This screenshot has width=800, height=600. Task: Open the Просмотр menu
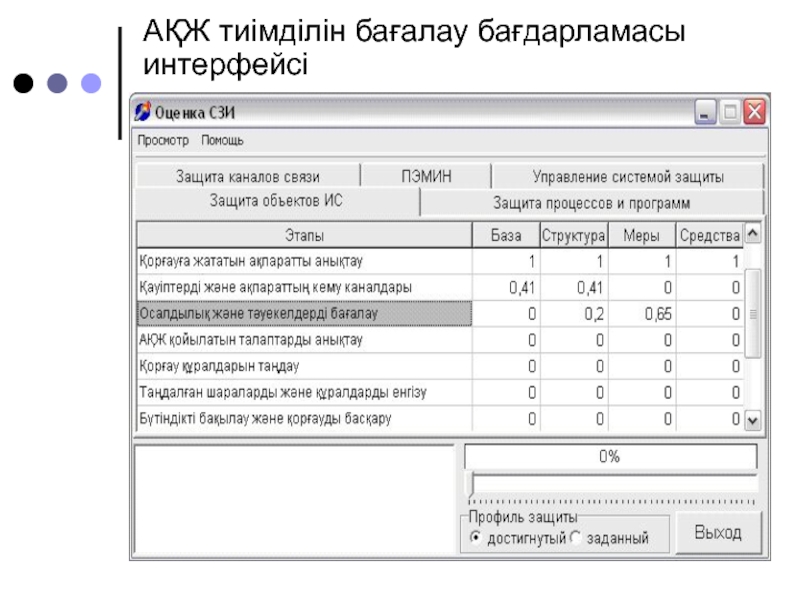(x=163, y=140)
